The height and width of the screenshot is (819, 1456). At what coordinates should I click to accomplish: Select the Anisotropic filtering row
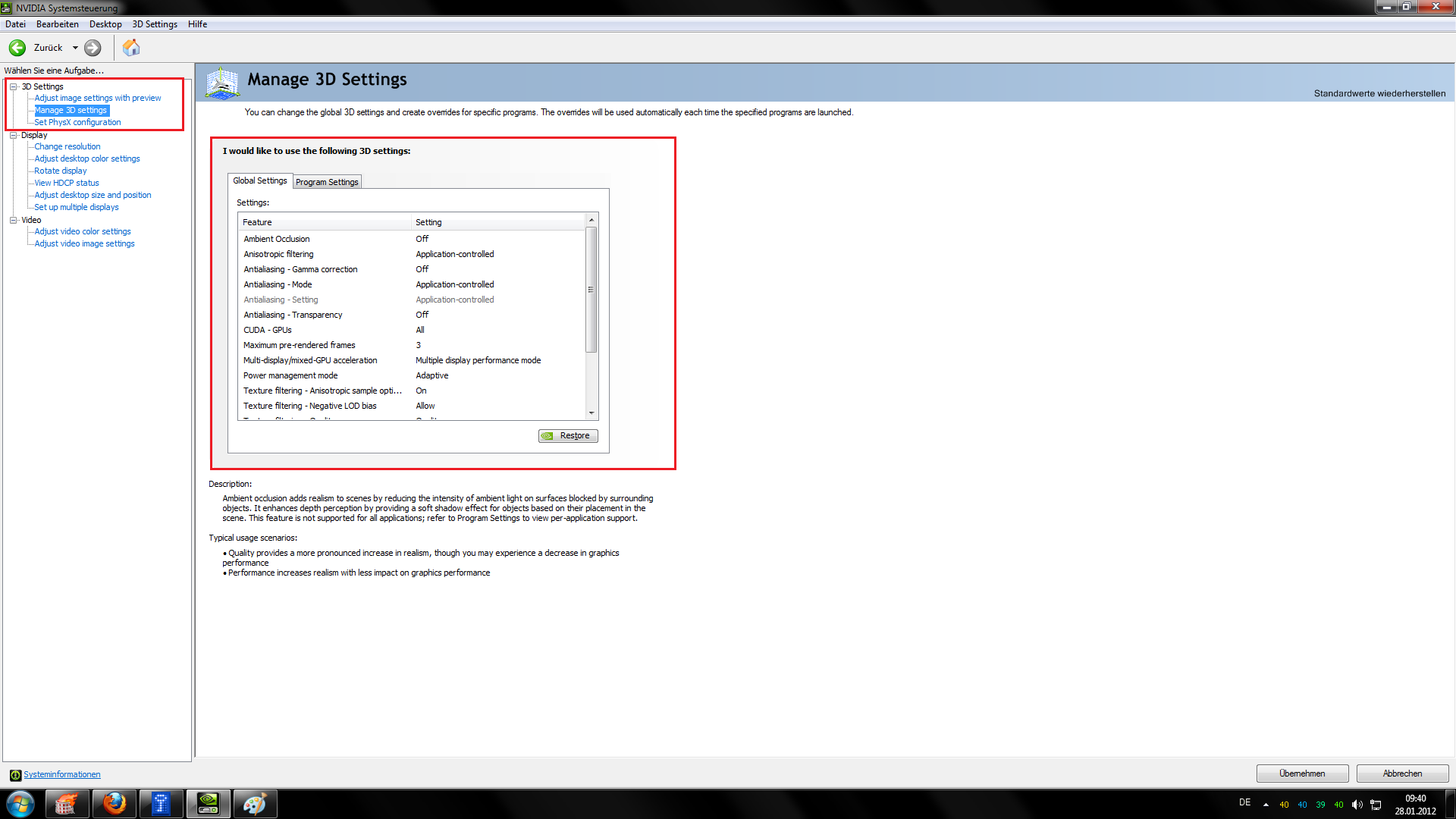point(412,254)
